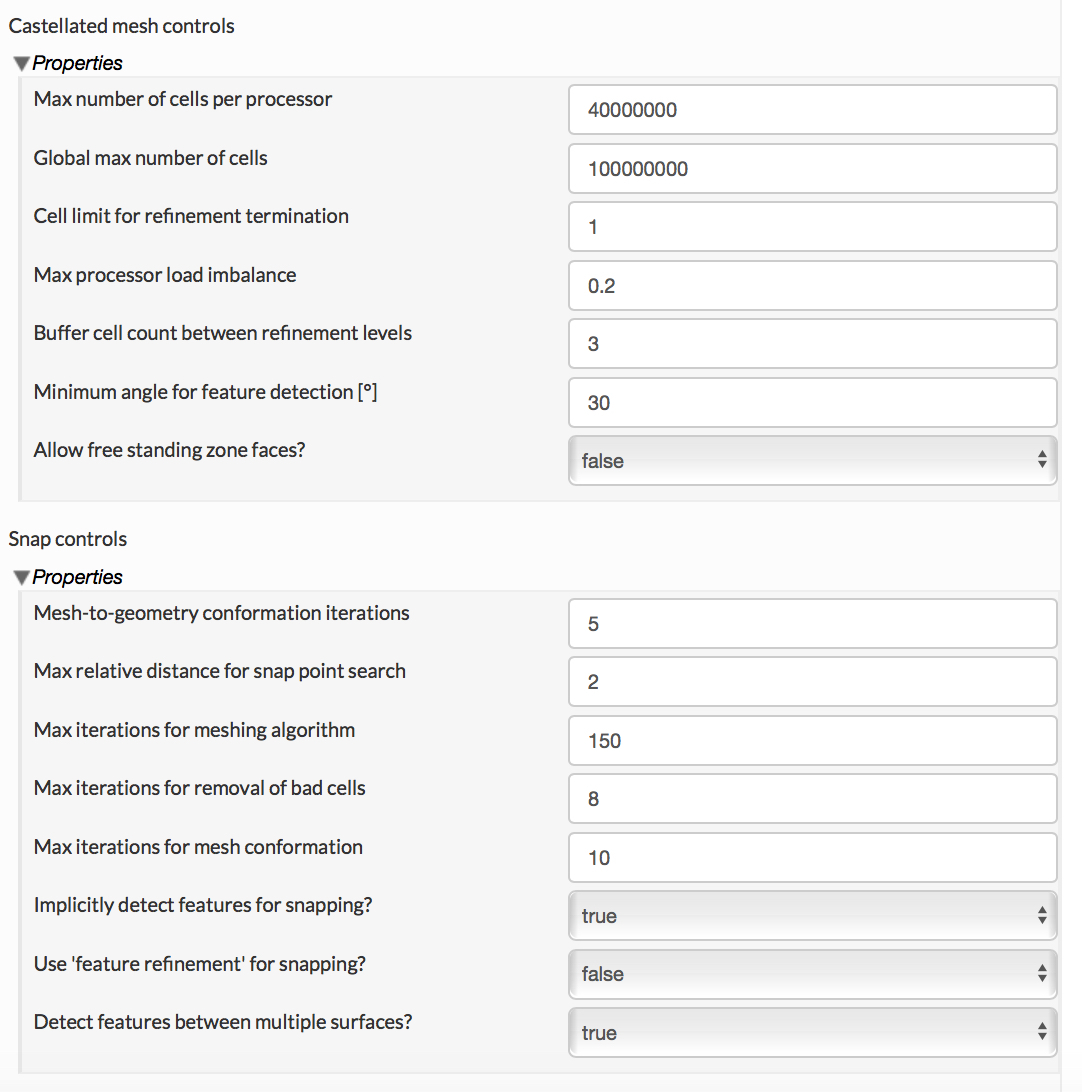Open 'Implicitly detect features for snapping?' dropdown
Screen dimensions: 1082x1092
(x=812, y=916)
